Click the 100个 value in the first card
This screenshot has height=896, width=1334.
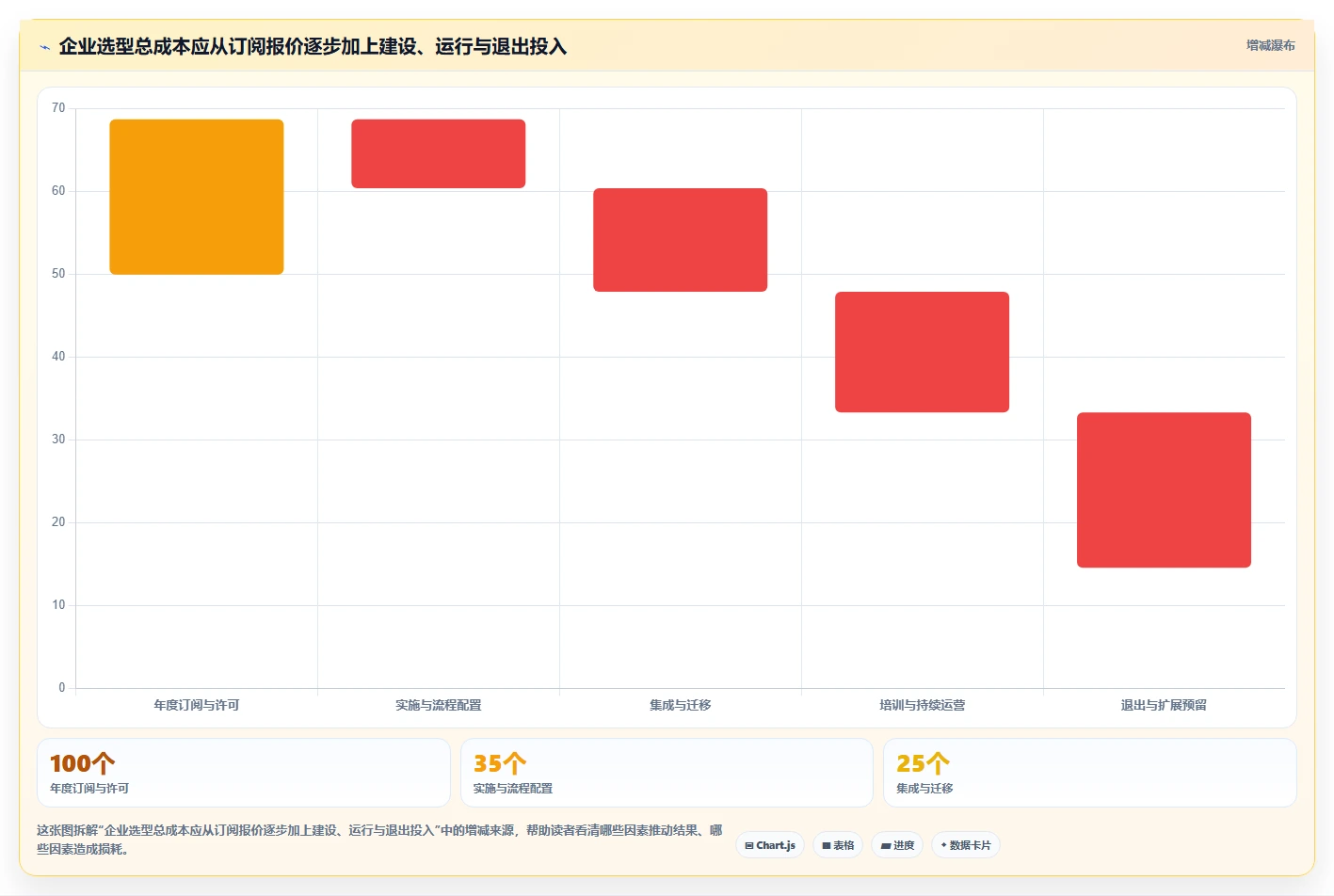83,763
